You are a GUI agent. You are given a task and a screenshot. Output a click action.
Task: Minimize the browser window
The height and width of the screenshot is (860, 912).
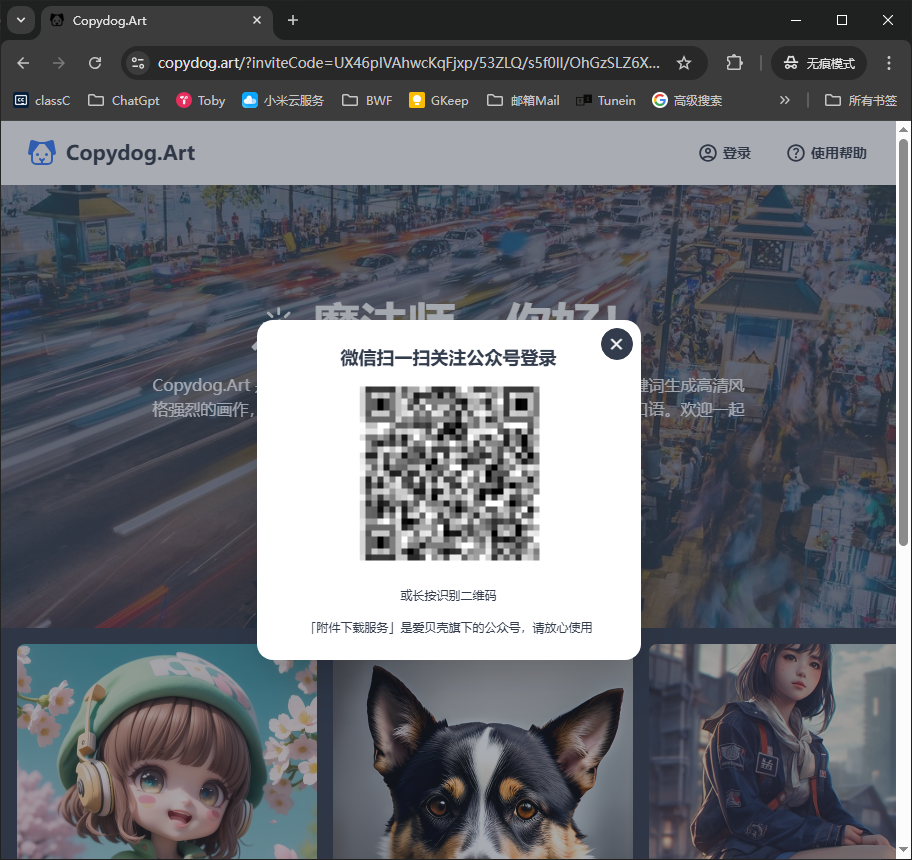point(796,20)
